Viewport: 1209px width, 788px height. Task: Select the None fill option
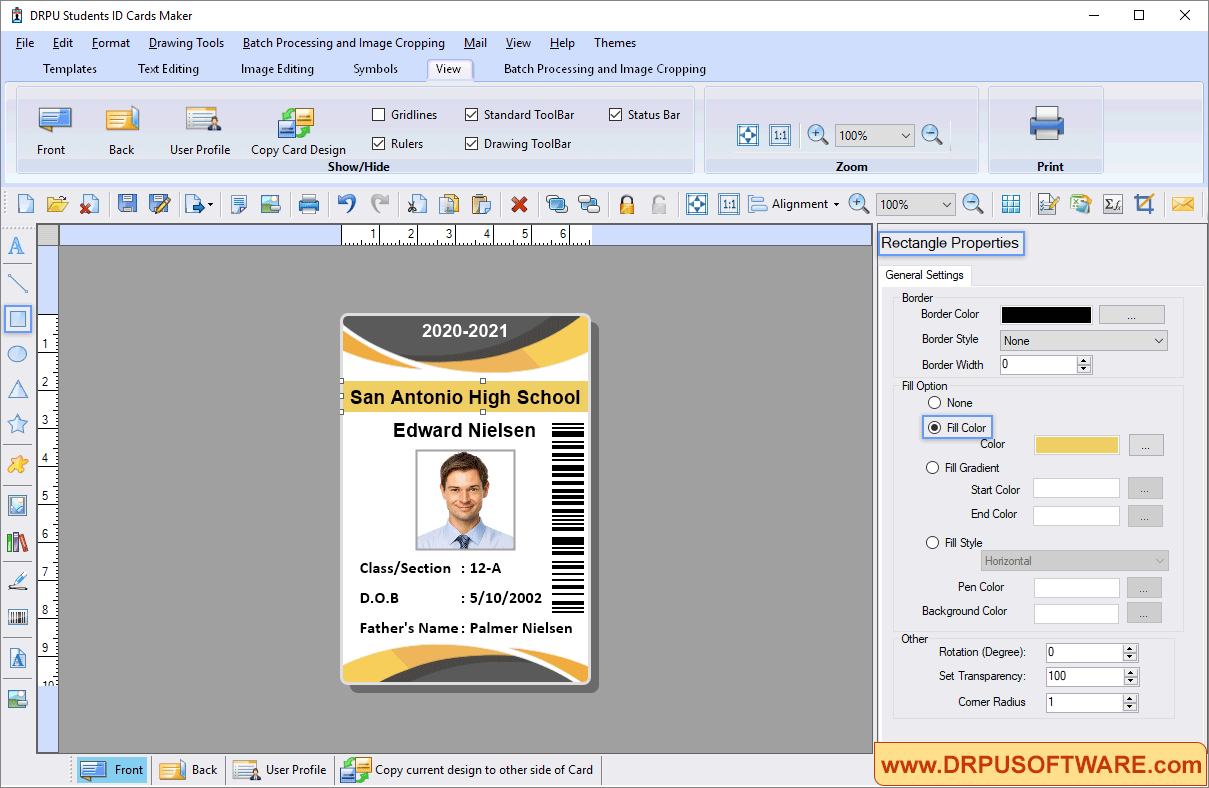934,403
